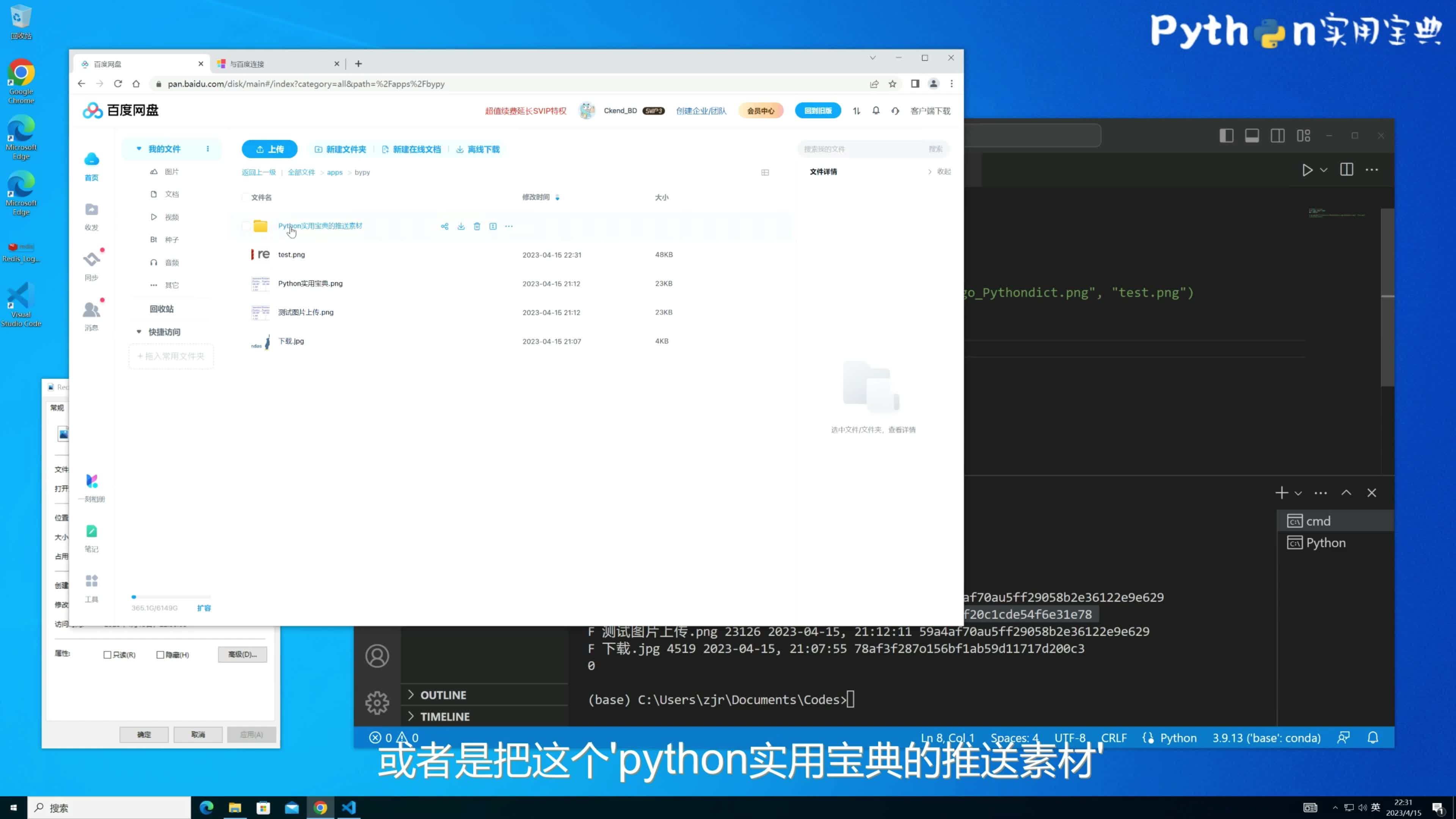Open VS Code manage gear icon
The height and width of the screenshot is (819, 1456).
[377, 703]
